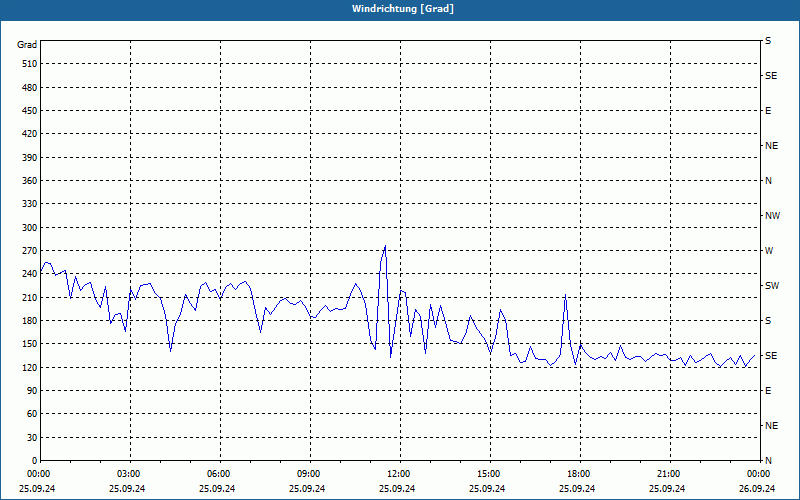Click the "26.09.24" date label
Viewport: 800px width, 500px height.
pyautogui.click(x=757, y=488)
